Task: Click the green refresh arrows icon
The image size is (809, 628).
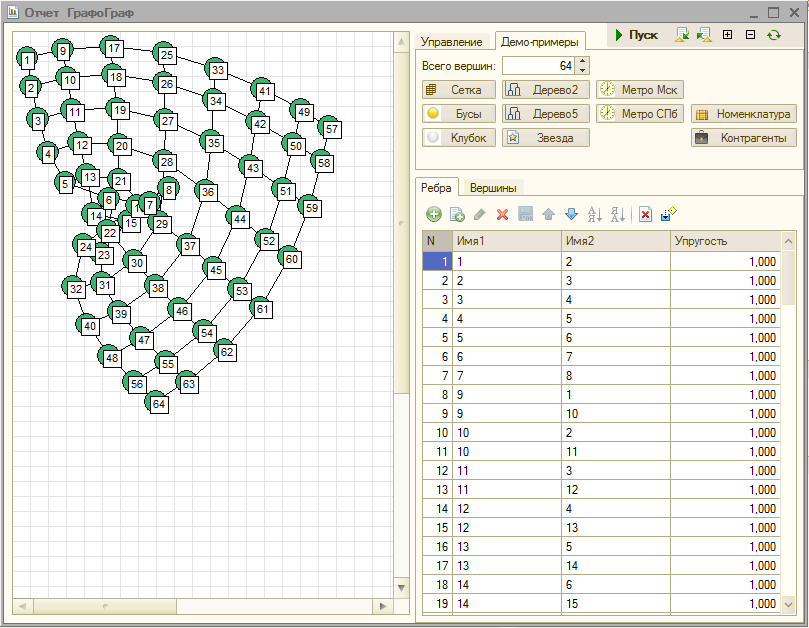Action: coord(773,35)
